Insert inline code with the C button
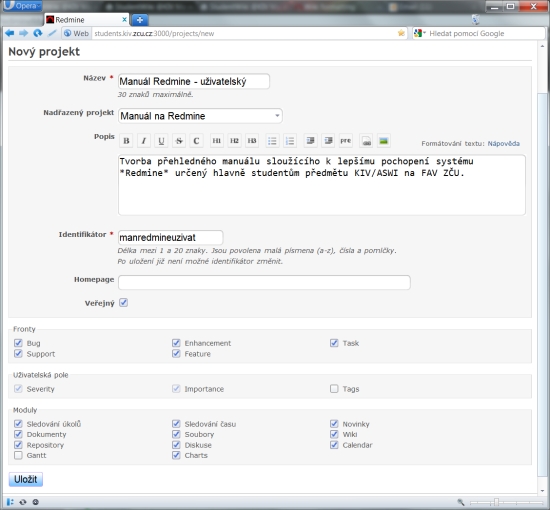 coord(196,141)
